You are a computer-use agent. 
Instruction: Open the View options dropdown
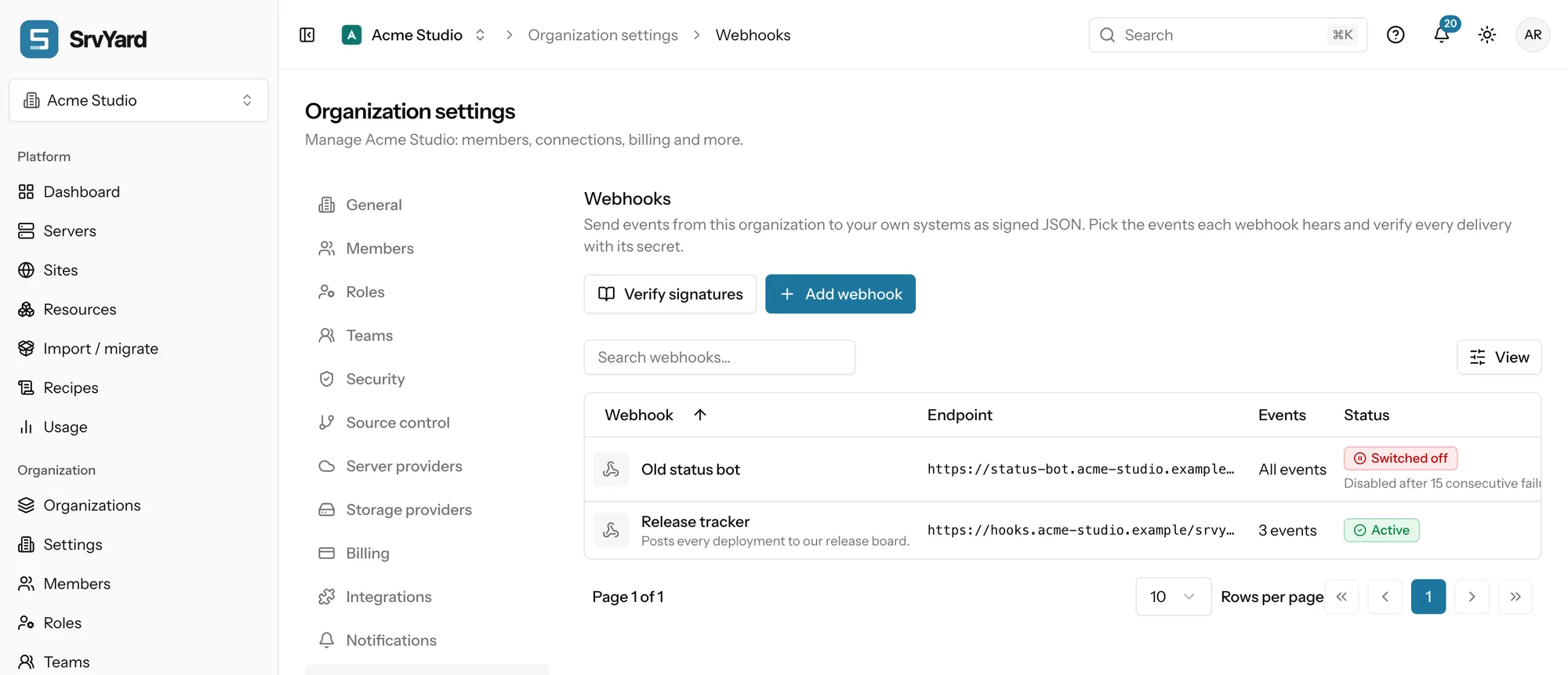click(1499, 357)
